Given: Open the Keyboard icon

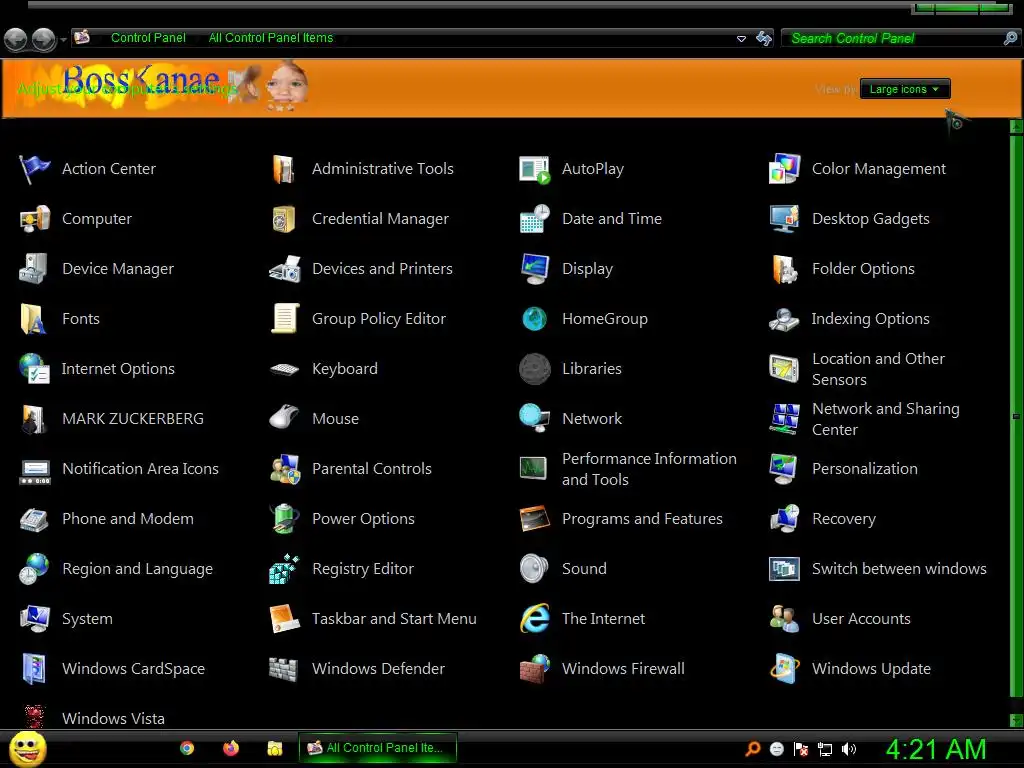Looking at the screenshot, I should 284,370.
